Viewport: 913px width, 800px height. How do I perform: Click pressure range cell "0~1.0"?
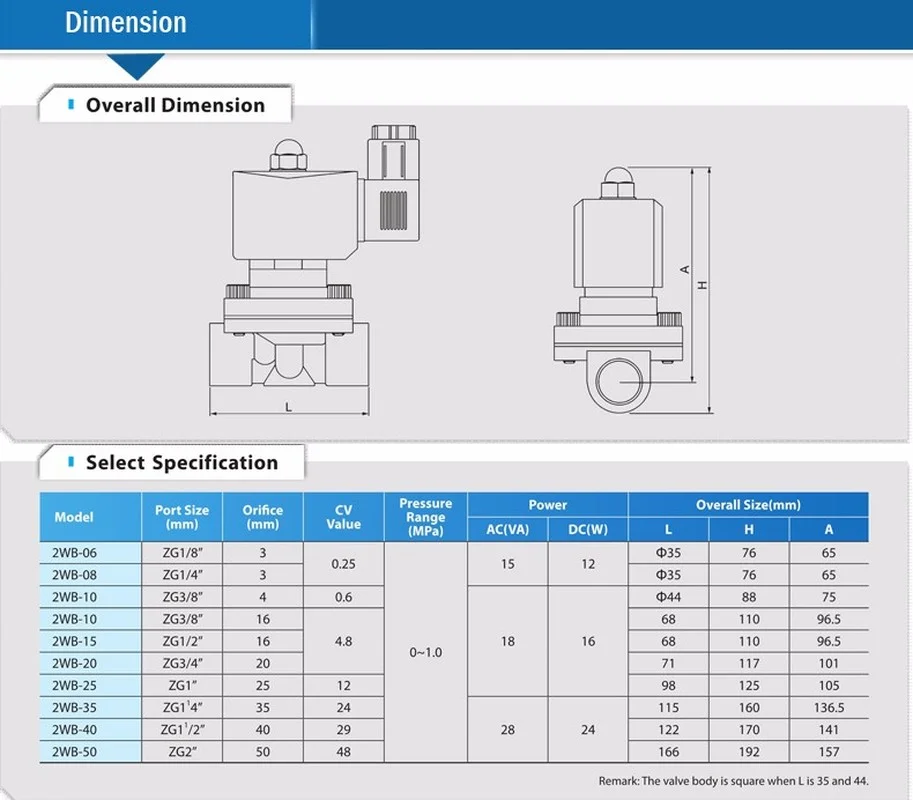[x=426, y=652]
